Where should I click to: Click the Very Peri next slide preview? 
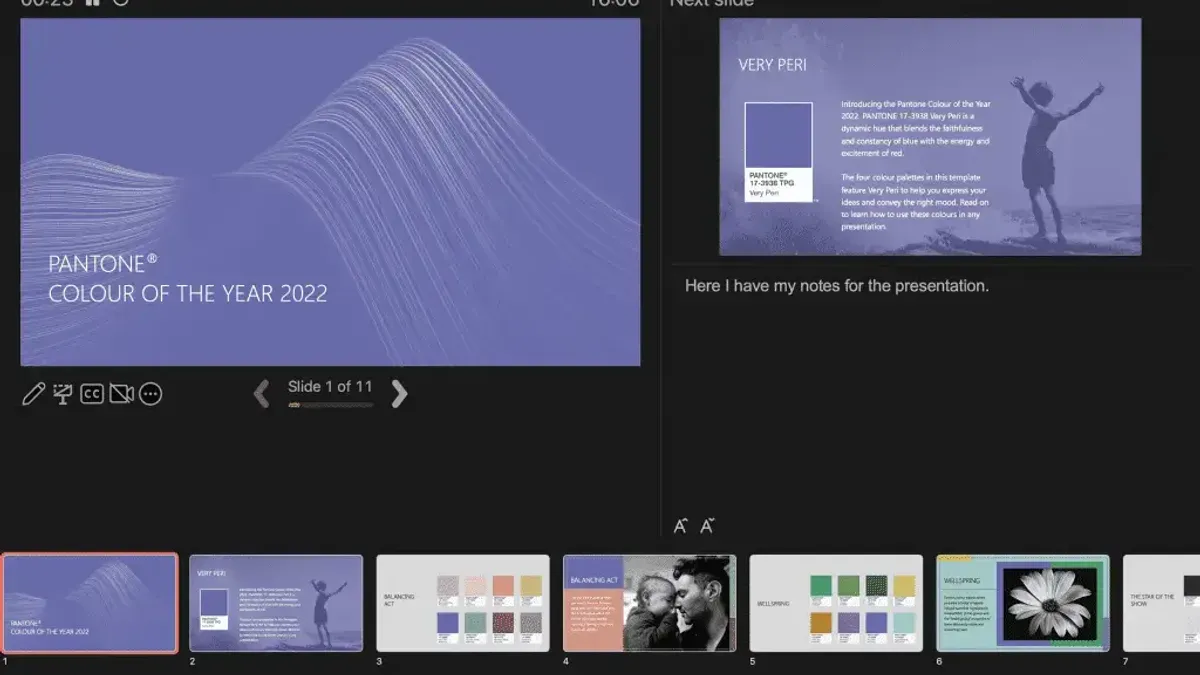point(930,137)
